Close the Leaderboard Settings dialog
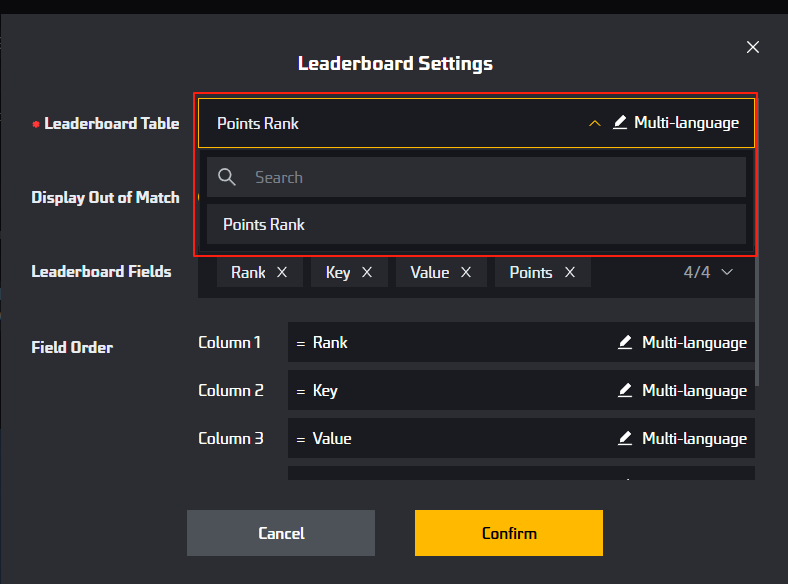Screen dimensions: 788x584 click(752, 47)
